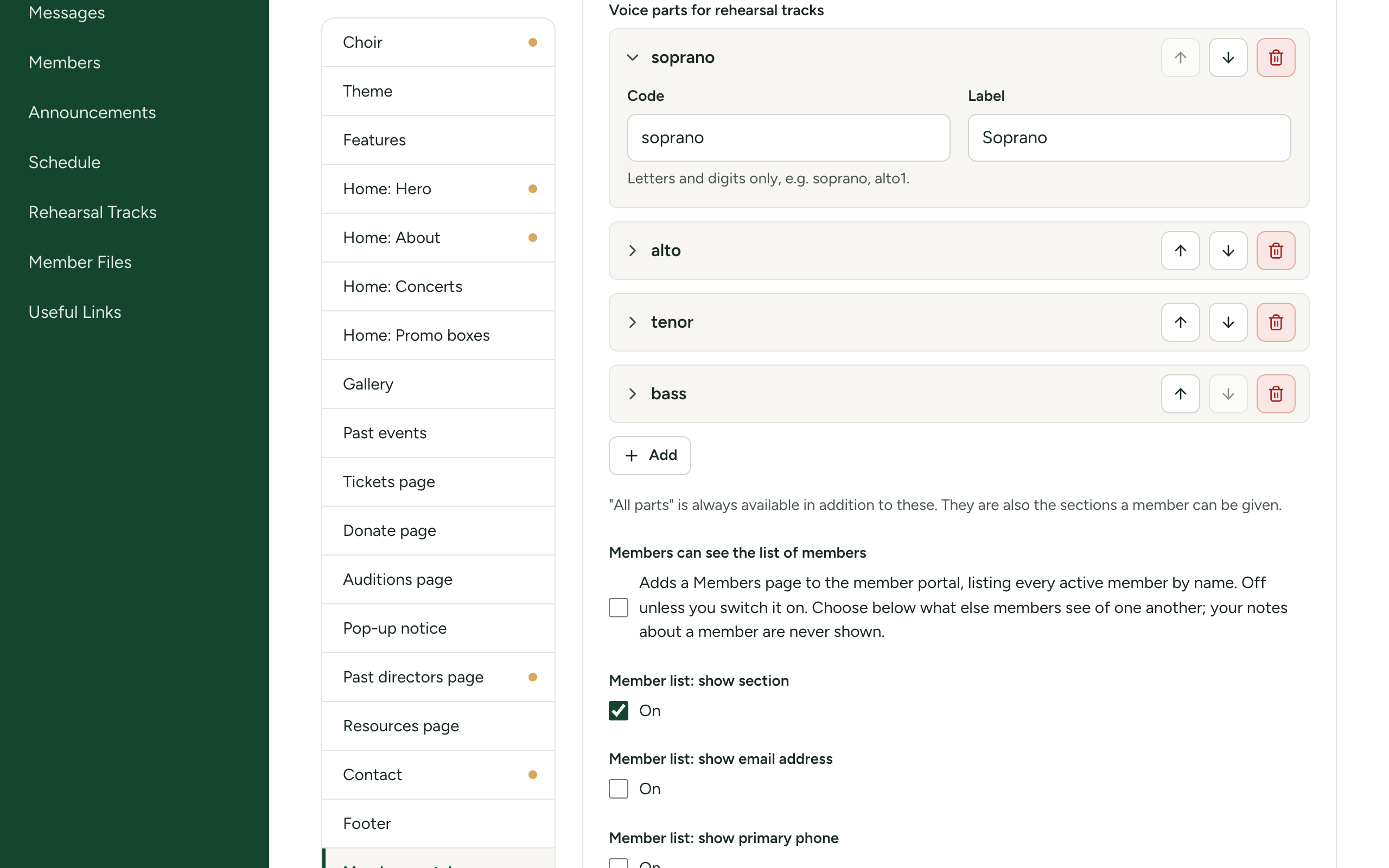Delete the alto voice part

(1276, 250)
